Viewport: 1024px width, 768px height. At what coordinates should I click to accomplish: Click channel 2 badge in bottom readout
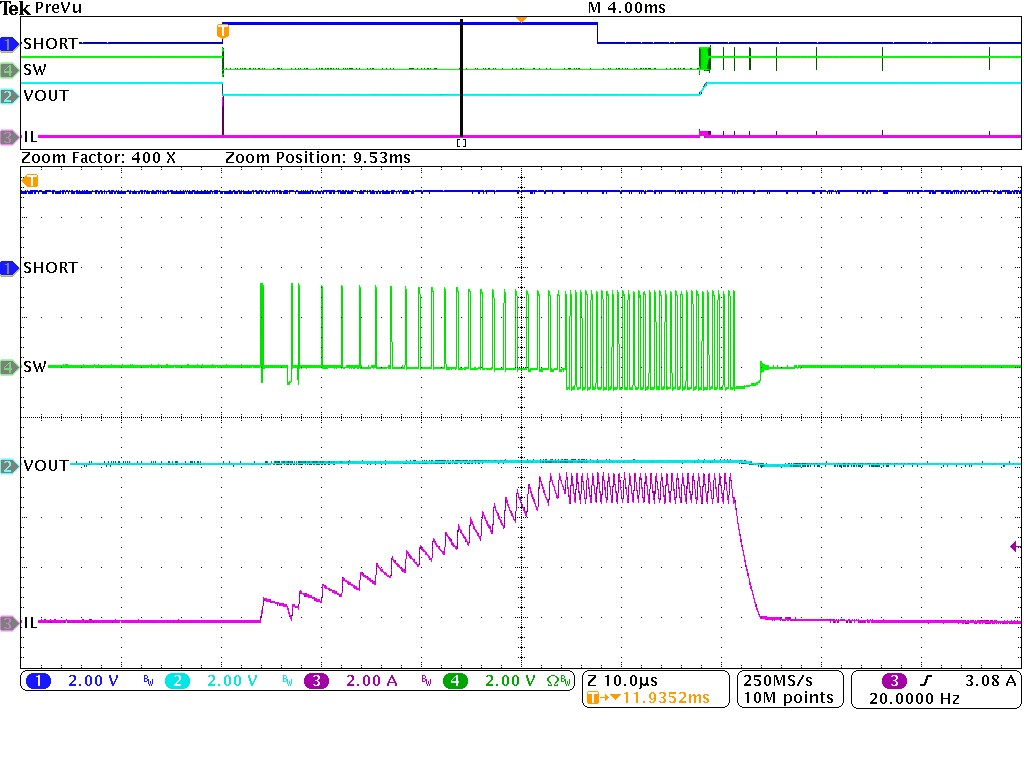176,681
